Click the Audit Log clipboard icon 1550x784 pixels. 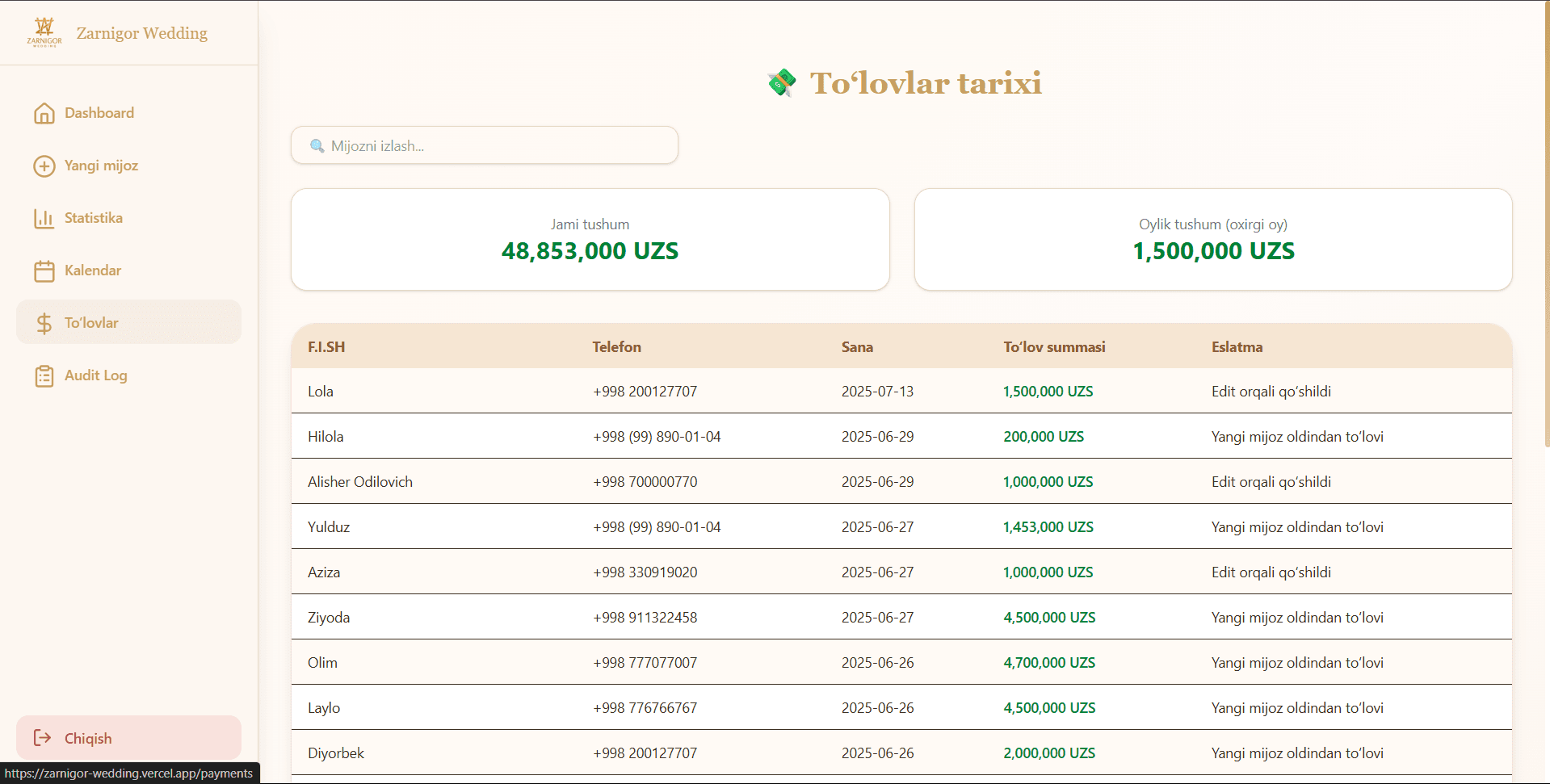(44, 375)
